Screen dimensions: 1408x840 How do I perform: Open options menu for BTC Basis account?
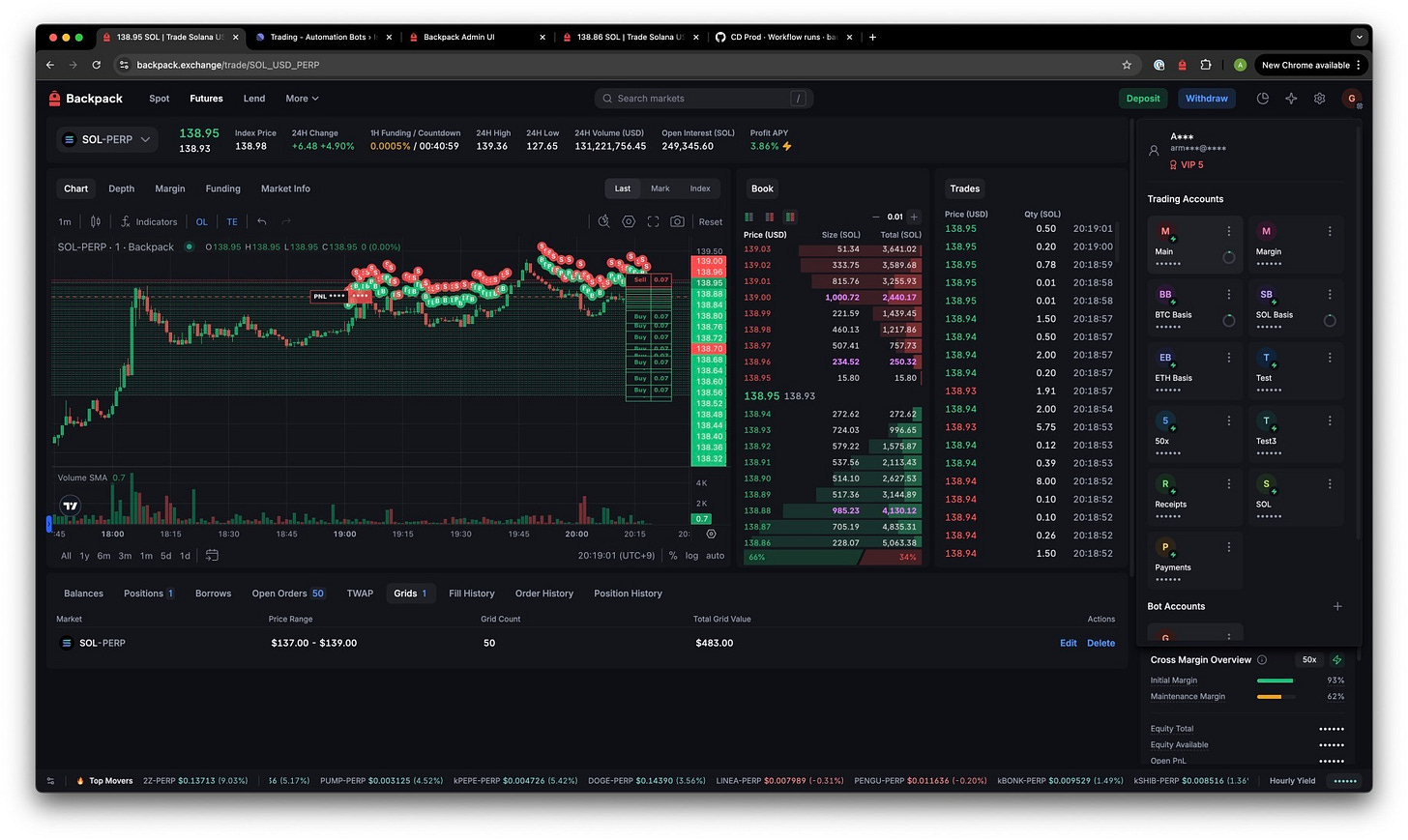[1229, 294]
